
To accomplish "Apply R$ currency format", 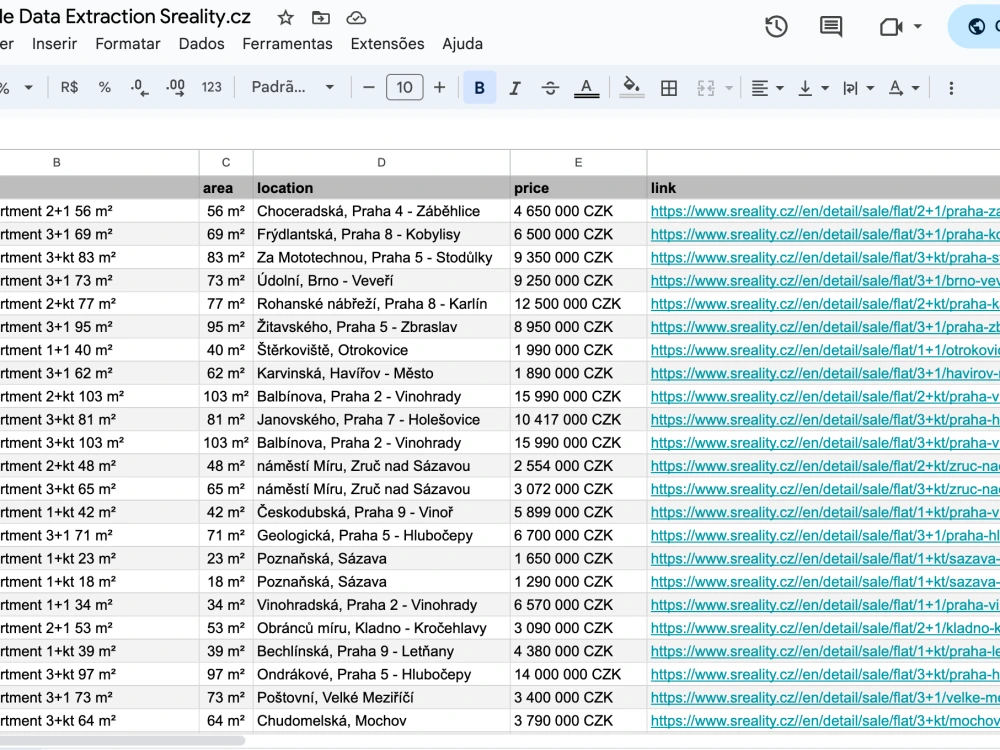I will pyautogui.click(x=69, y=87).
